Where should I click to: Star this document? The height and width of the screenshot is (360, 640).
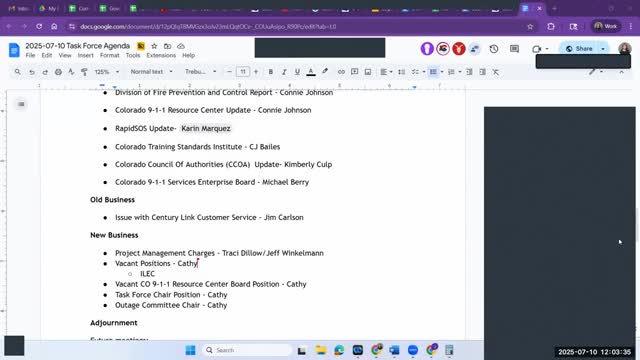point(154,46)
